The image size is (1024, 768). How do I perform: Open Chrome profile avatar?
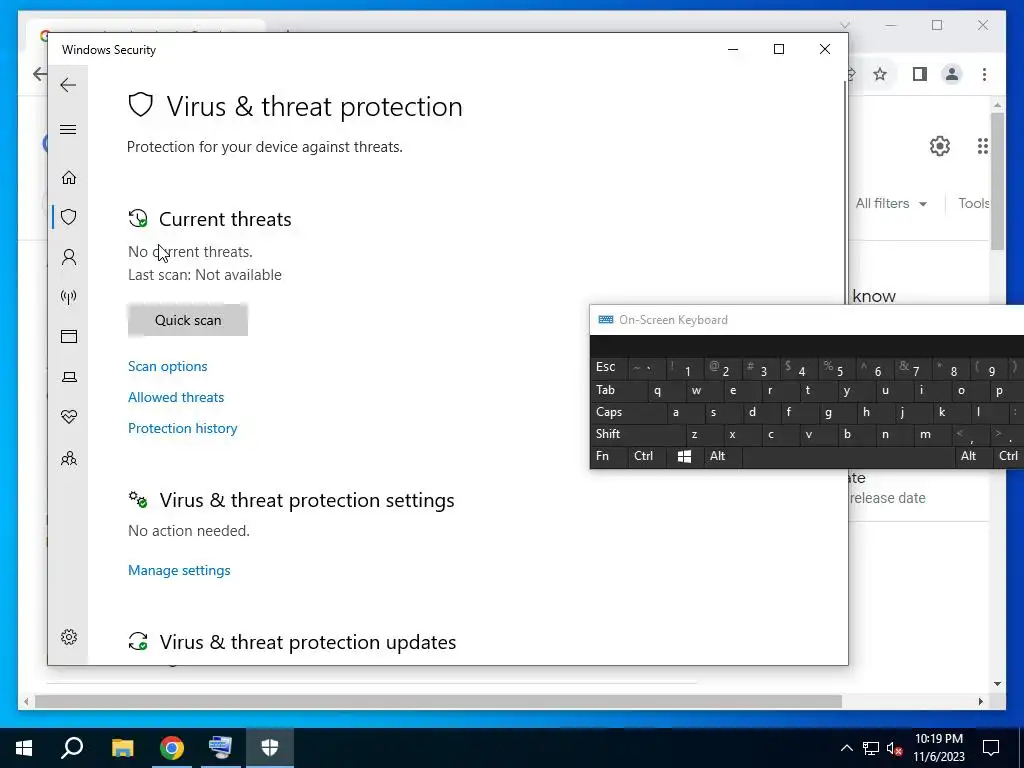952,74
